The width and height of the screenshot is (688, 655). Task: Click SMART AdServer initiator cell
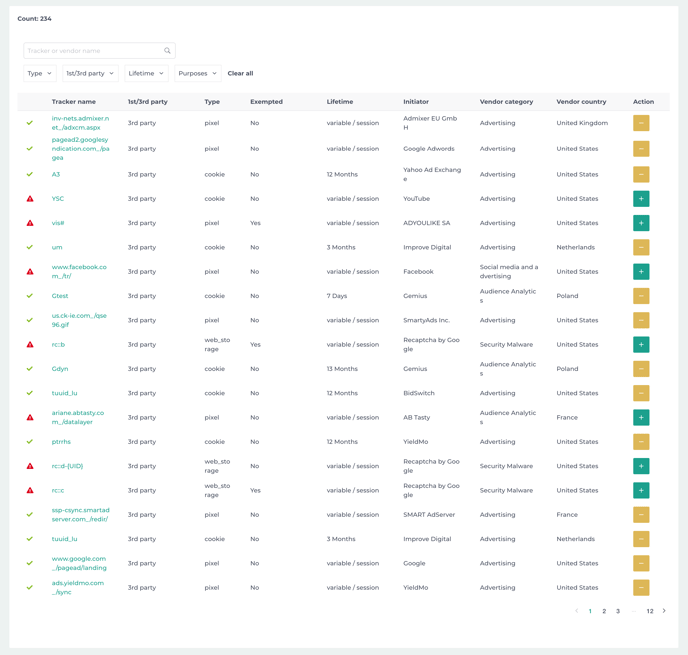[x=429, y=515]
